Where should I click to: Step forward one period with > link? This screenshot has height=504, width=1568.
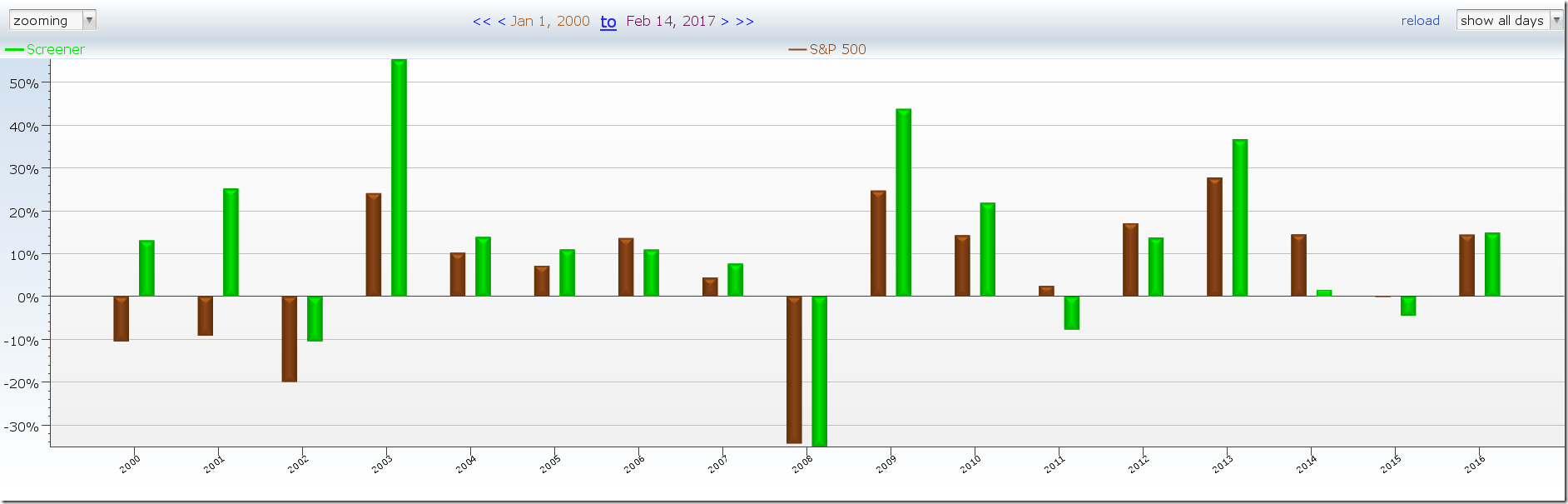click(x=725, y=22)
